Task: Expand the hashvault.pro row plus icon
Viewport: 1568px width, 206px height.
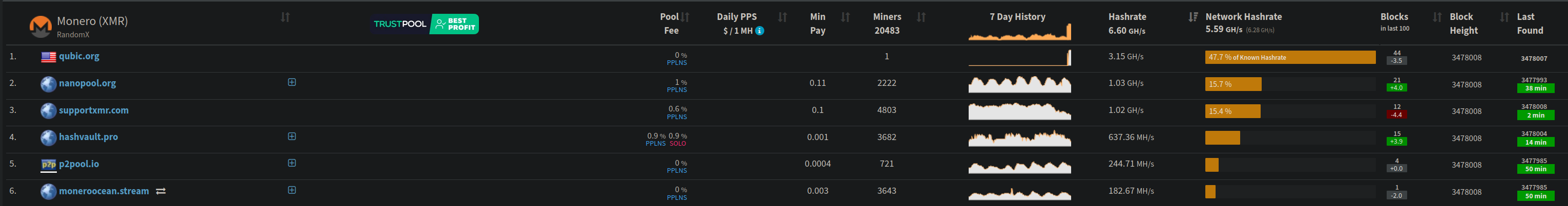Action: (x=292, y=136)
